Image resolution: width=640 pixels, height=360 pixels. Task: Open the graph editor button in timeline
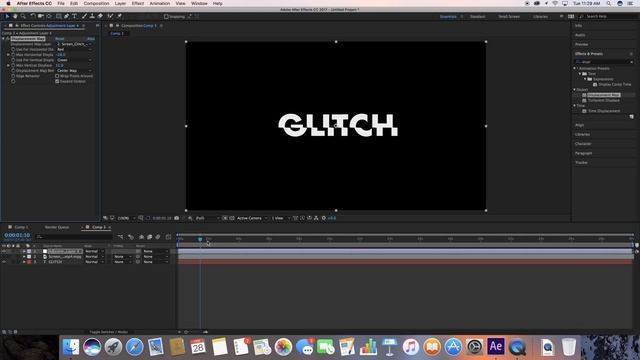click(168, 237)
